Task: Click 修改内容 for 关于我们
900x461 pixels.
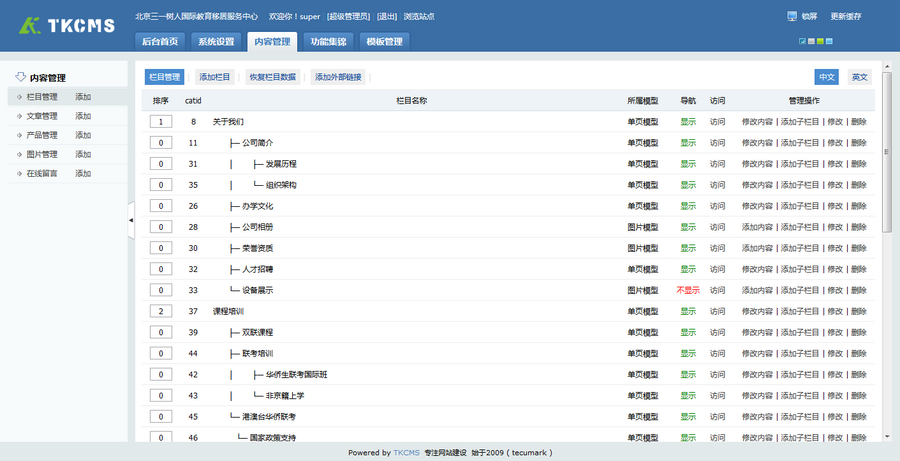Action: point(758,122)
